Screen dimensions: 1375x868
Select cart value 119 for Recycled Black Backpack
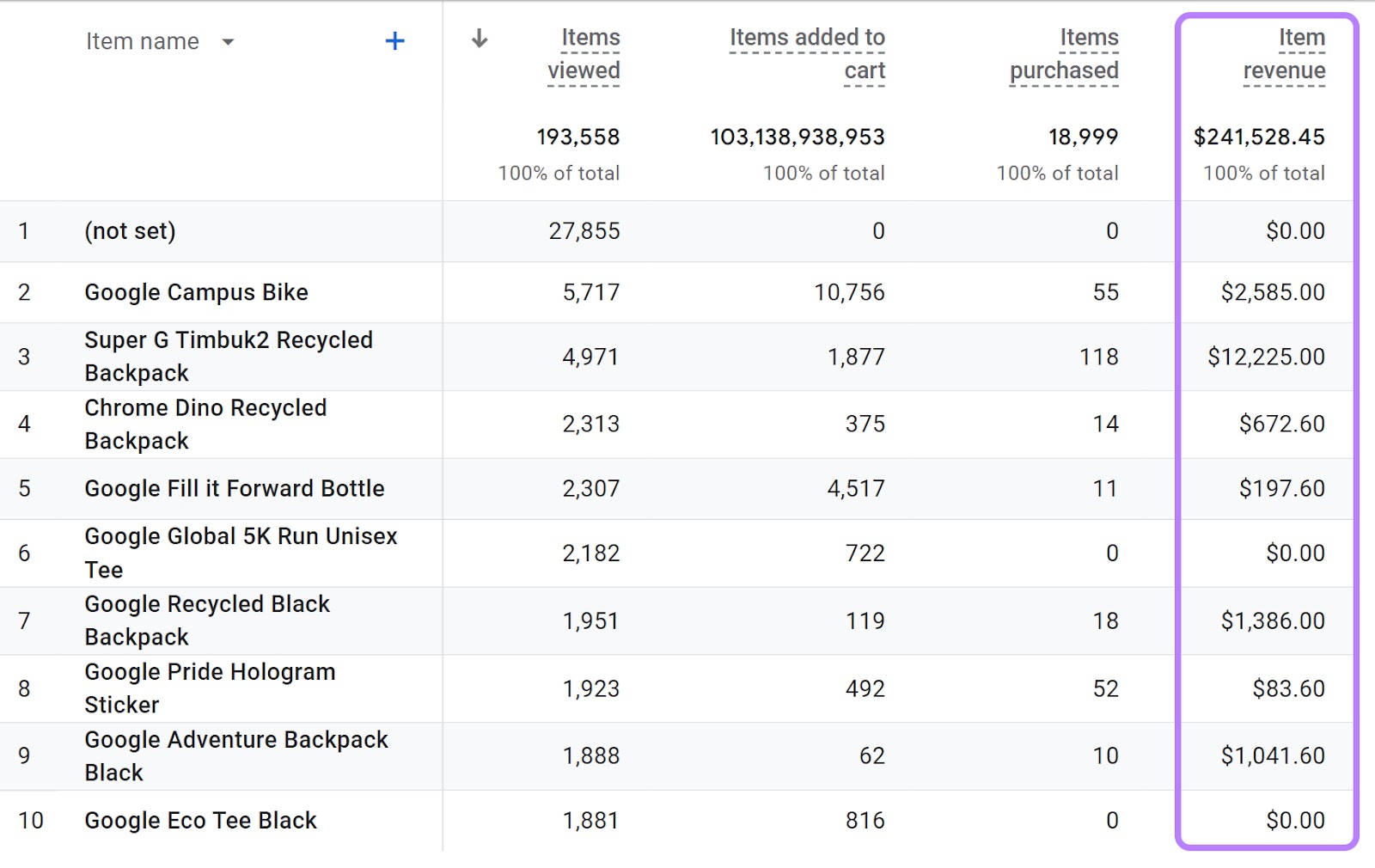click(865, 620)
